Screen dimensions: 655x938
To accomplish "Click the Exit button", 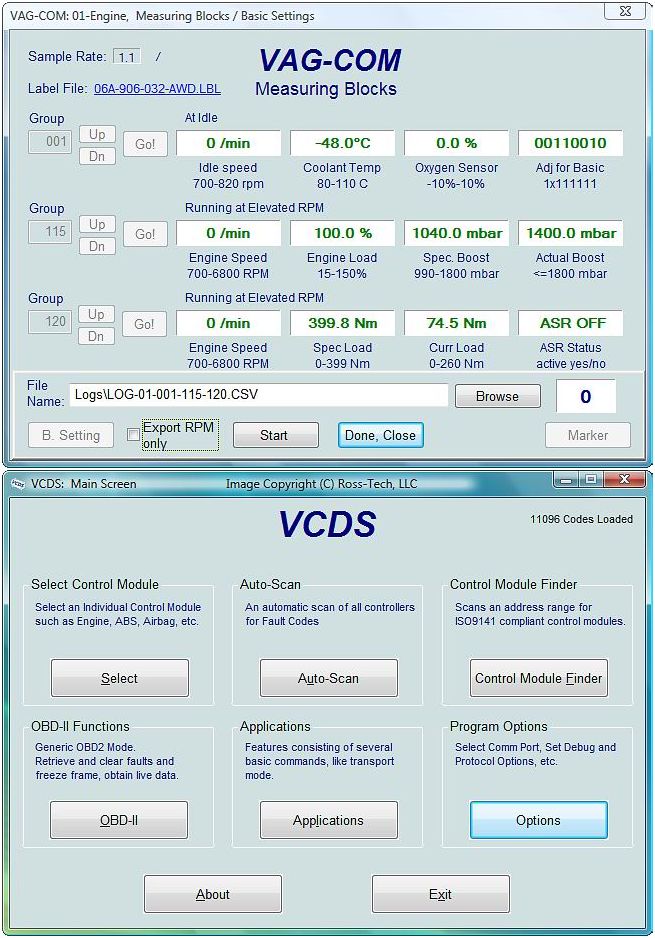I will 441,894.
